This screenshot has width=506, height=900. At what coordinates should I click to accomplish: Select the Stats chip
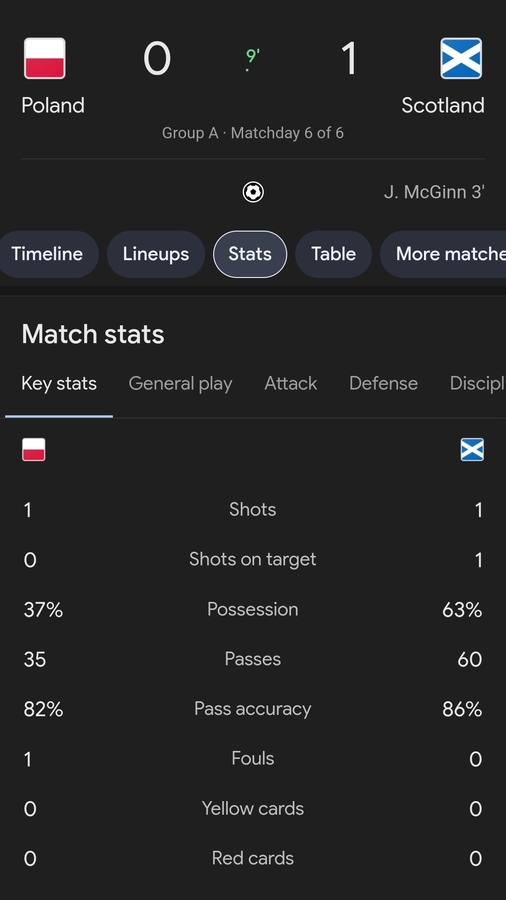250,254
